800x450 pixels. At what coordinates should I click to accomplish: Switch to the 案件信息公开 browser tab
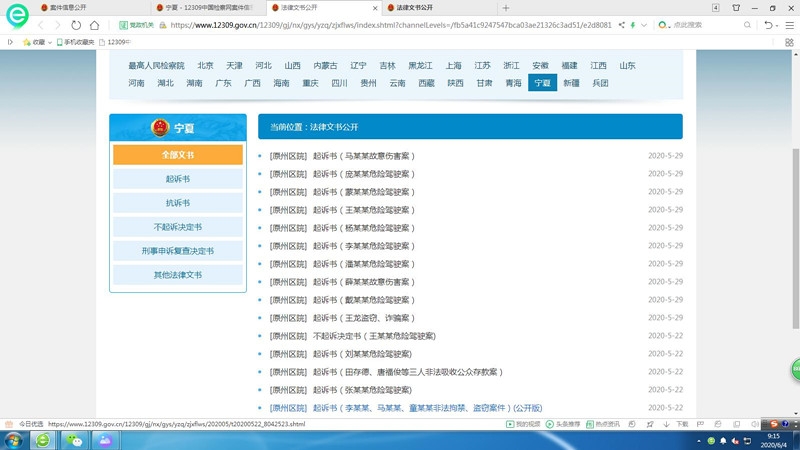pyautogui.click(x=68, y=7)
